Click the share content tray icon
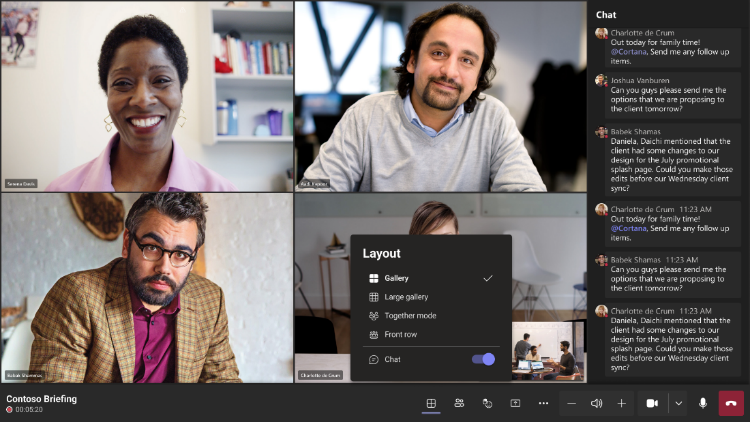 (515, 403)
